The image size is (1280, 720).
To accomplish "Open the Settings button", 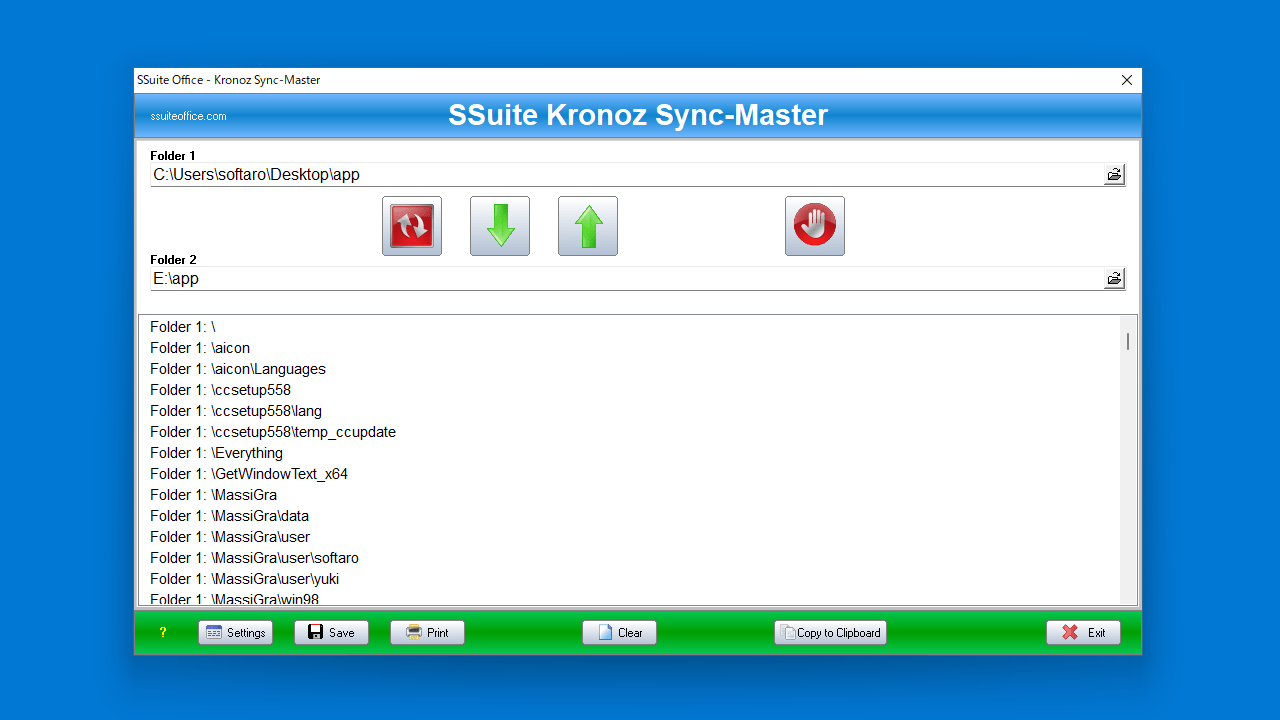I will pyautogui.click(x=235, y=633).
